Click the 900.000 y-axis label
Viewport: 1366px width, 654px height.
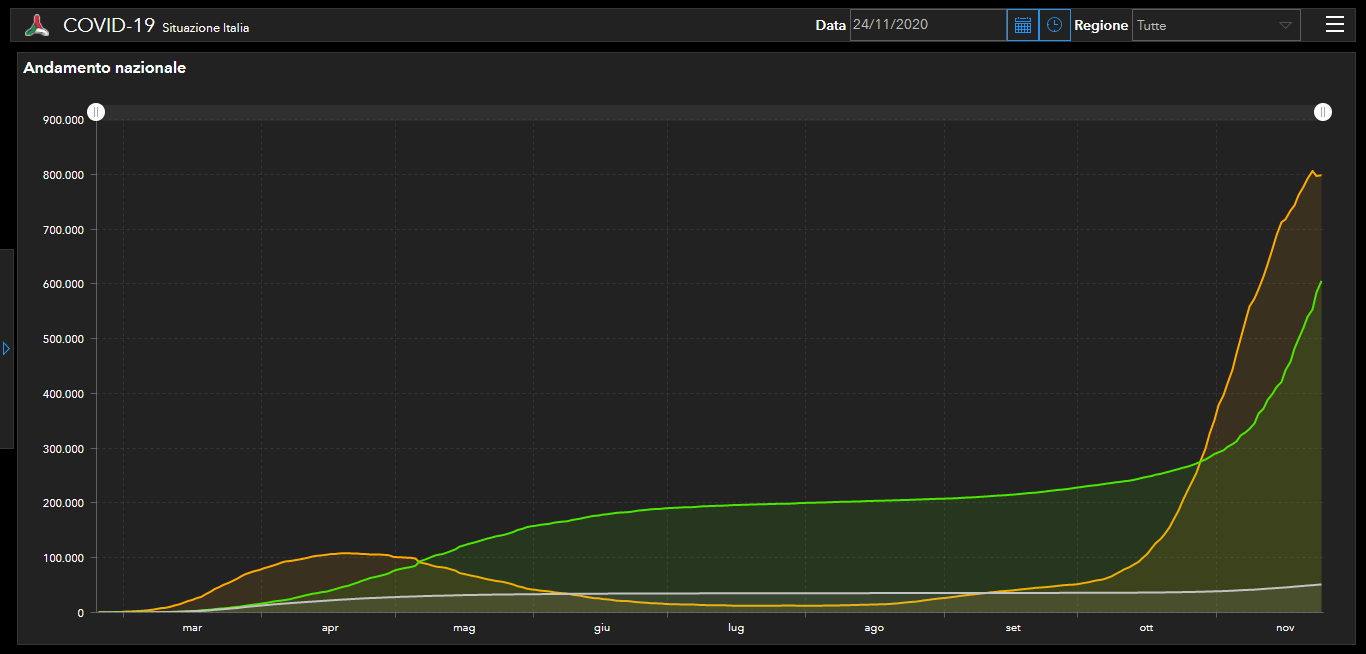click(62, 120)
